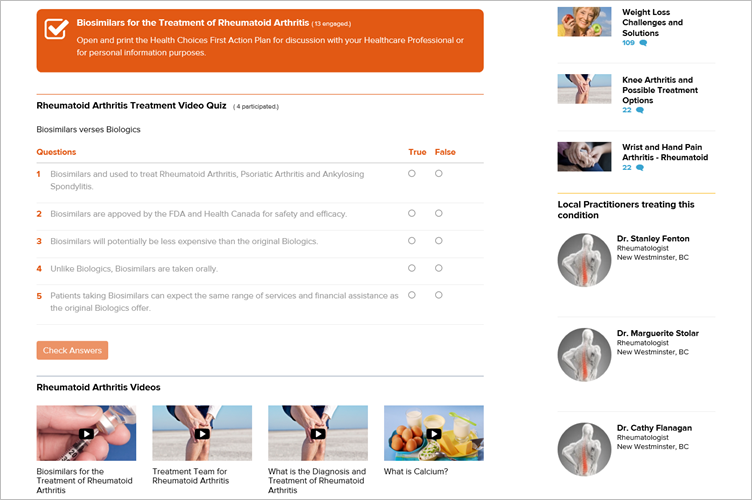Play the What is Calcium video
Image resolution: width=752 pixels, height=500 pixels.
tap(434, 434)
